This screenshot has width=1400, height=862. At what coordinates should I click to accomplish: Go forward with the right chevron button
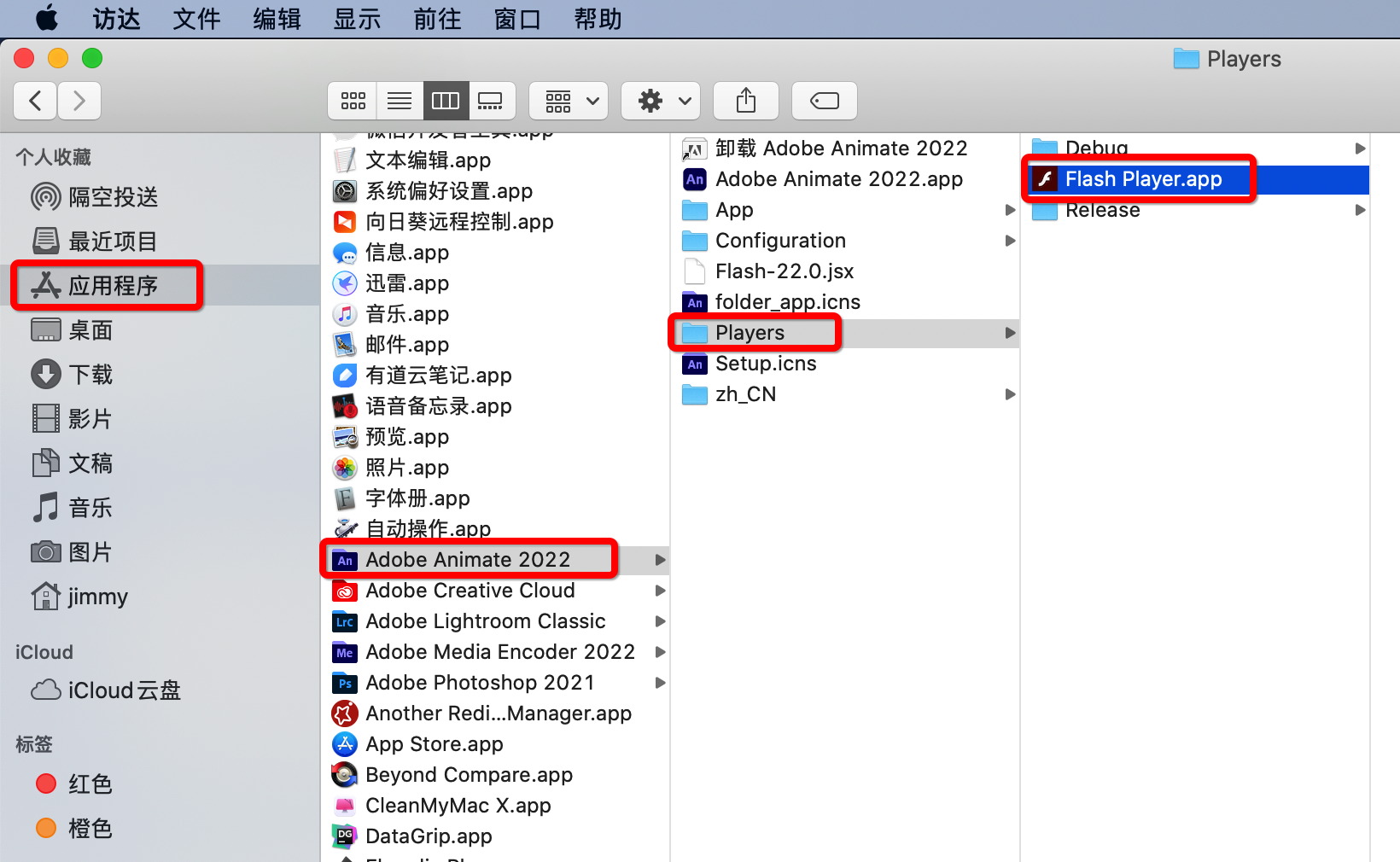click(x=79, y=101)
